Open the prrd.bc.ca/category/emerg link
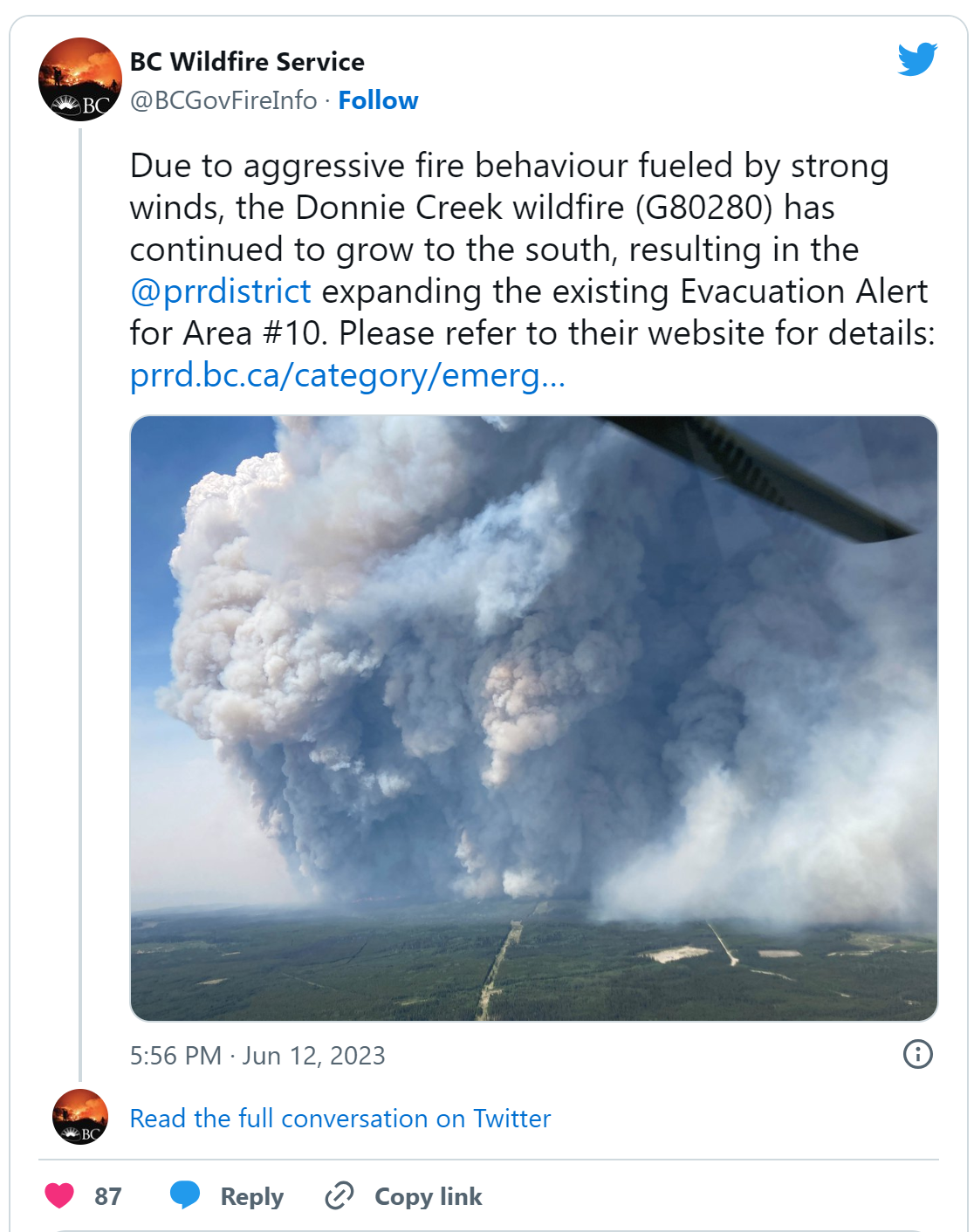The image size is (974, 1232). [347, 375]
